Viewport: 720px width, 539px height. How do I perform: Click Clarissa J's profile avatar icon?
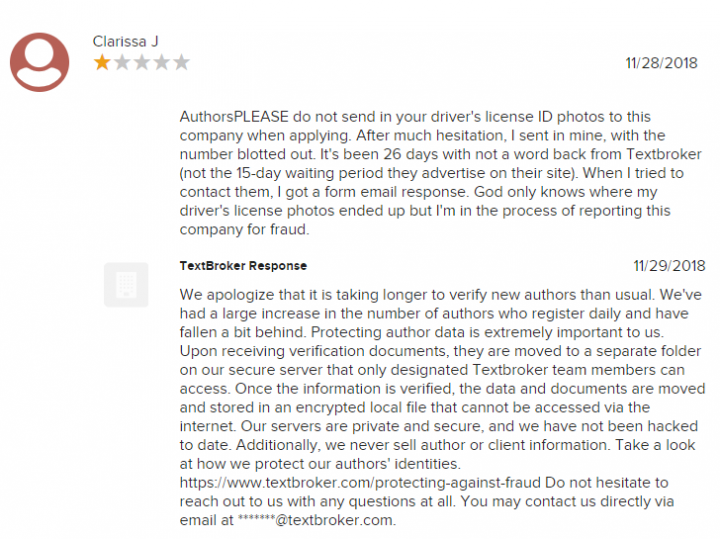(x=40, y=61)
